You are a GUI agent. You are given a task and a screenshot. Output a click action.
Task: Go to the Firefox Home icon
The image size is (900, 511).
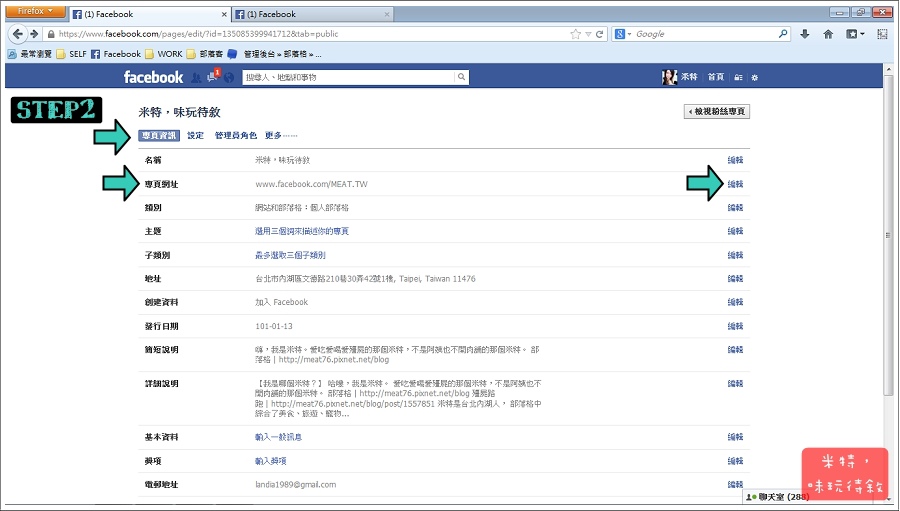coord(828,34)
